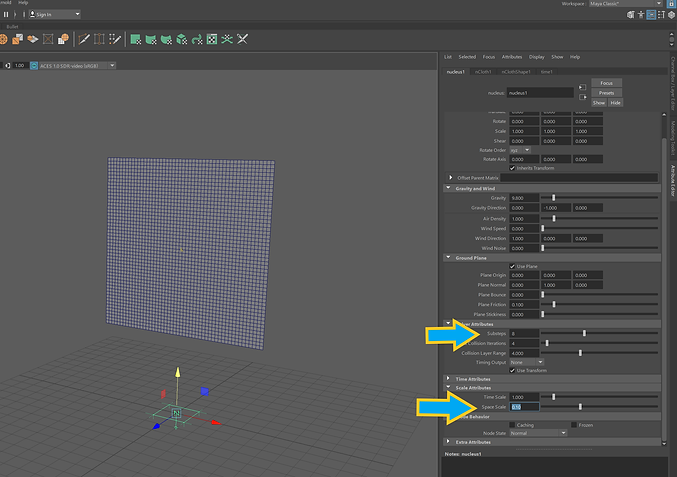This screenshot has height=477, width=677.
Task: Click the Gravity slider handle
Action: pos(554,198)
